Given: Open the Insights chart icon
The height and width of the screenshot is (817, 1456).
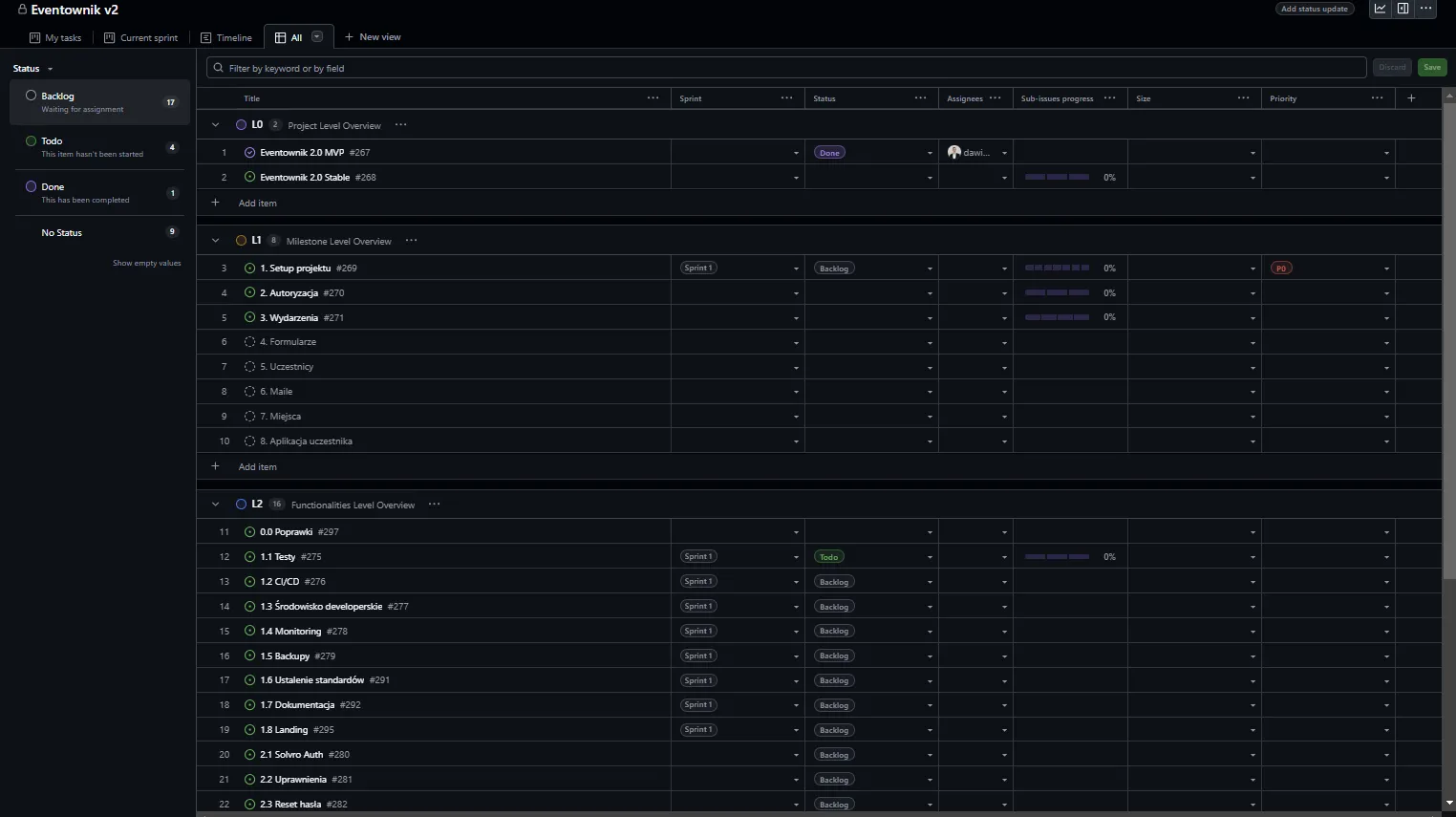Looking at the screenshot, I should click(x=1380, y=9).
